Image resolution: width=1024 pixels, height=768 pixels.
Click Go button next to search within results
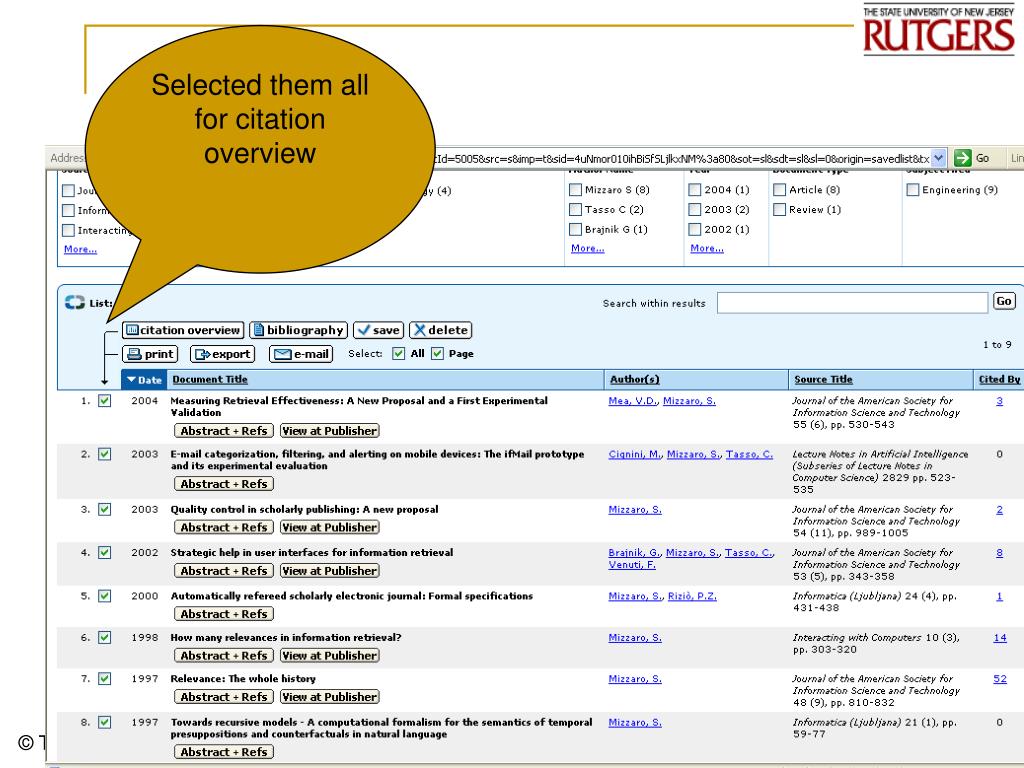(1004, 301)
